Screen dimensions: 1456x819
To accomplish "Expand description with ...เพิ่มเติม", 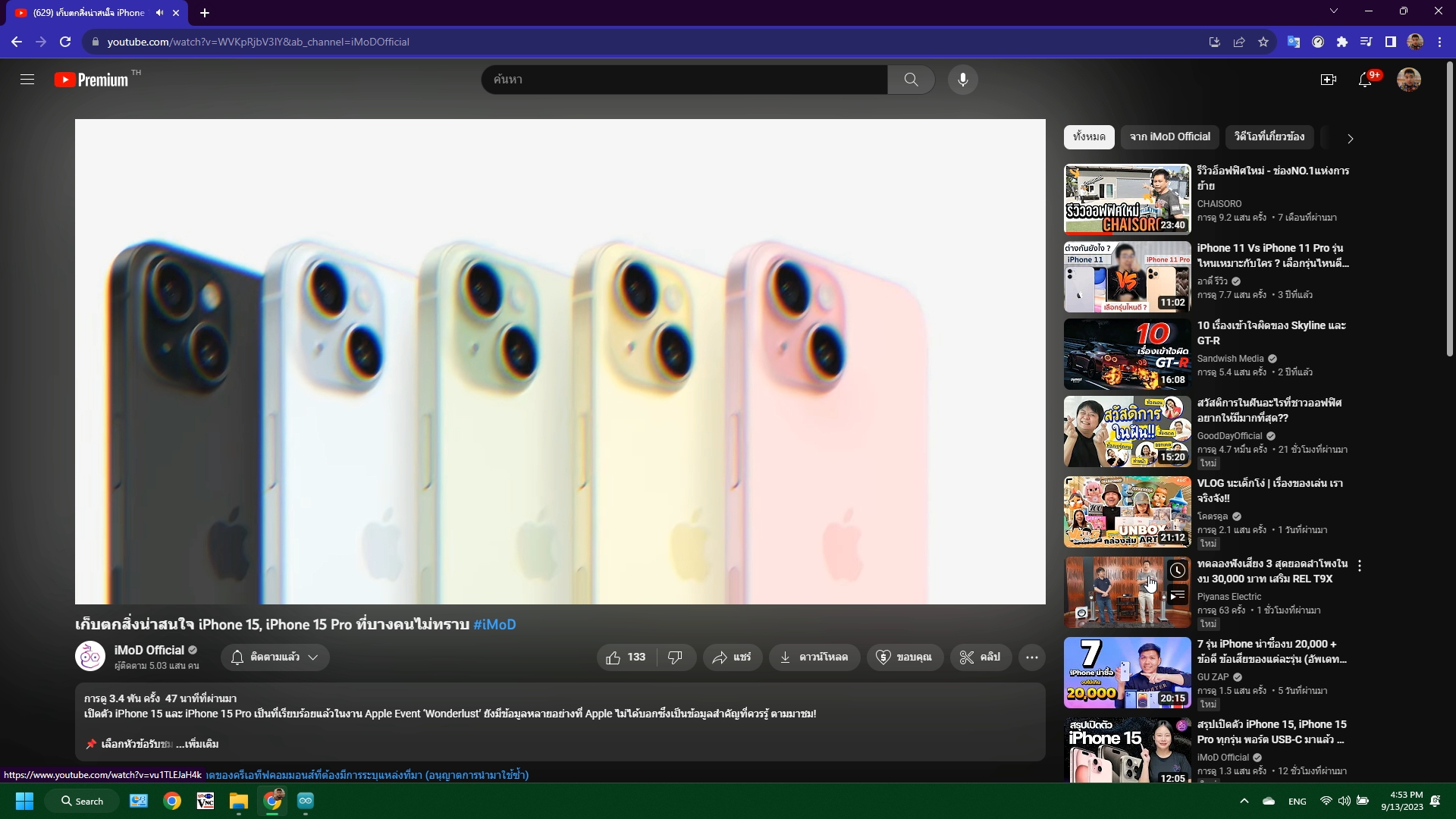I will click(x=197, y=744).
